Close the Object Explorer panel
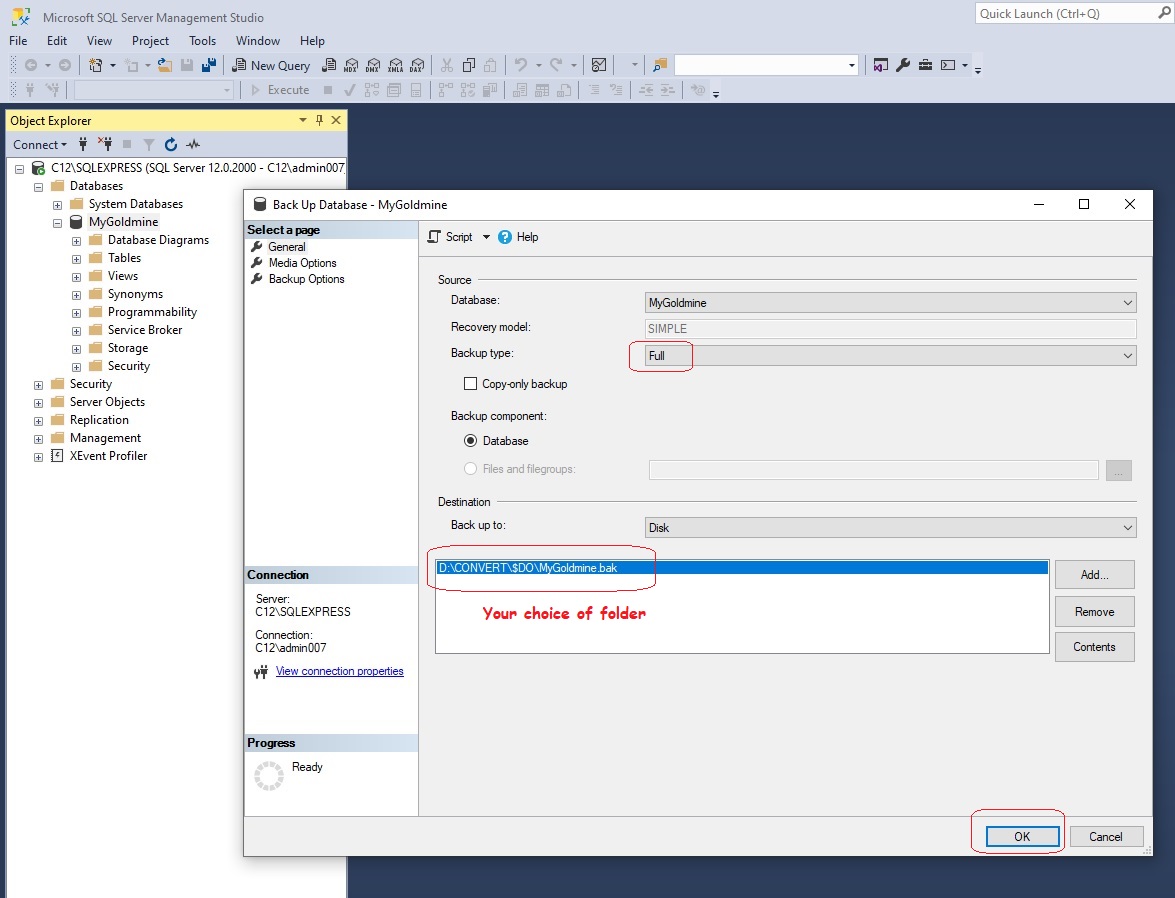 tap(336, 120)
